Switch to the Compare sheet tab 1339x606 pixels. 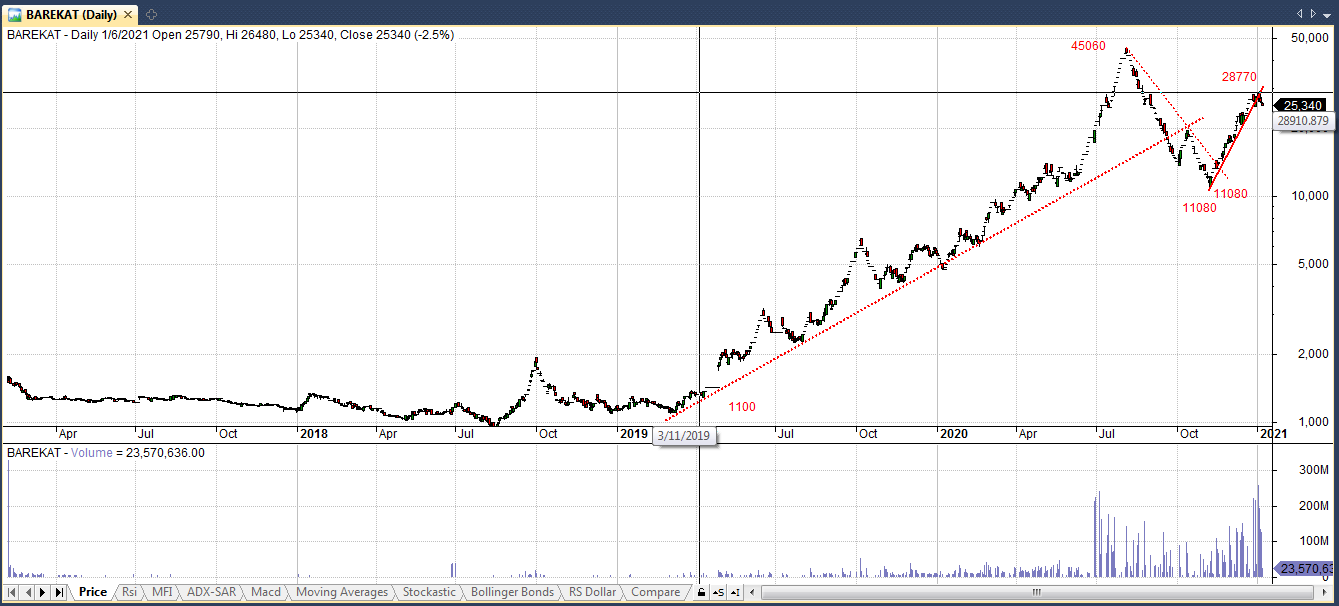pyautogui.click(x=655, y=592)
